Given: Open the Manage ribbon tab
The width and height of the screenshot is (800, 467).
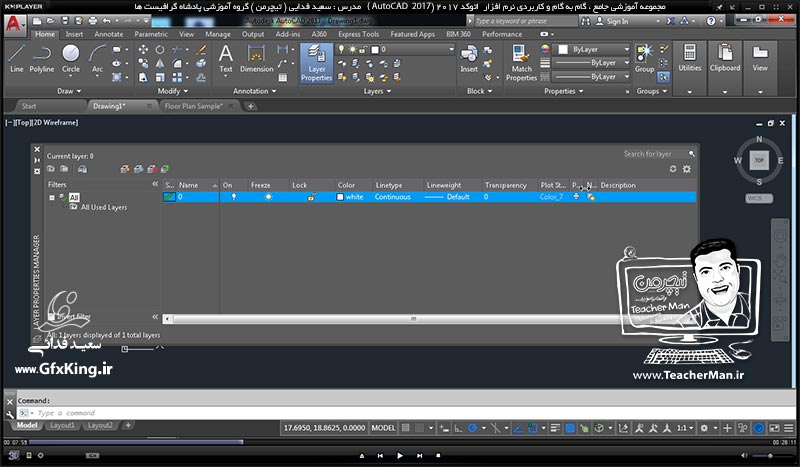Looking at the screenshot, I should 218,34.
